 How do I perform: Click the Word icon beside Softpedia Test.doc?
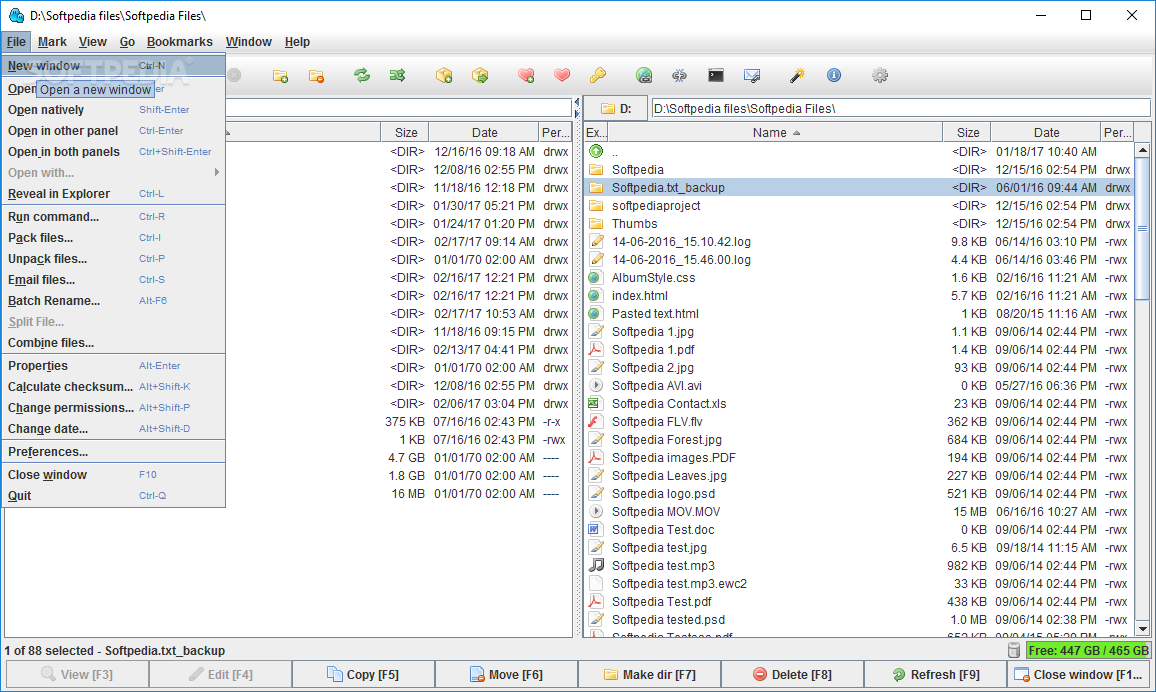point(596,529)
